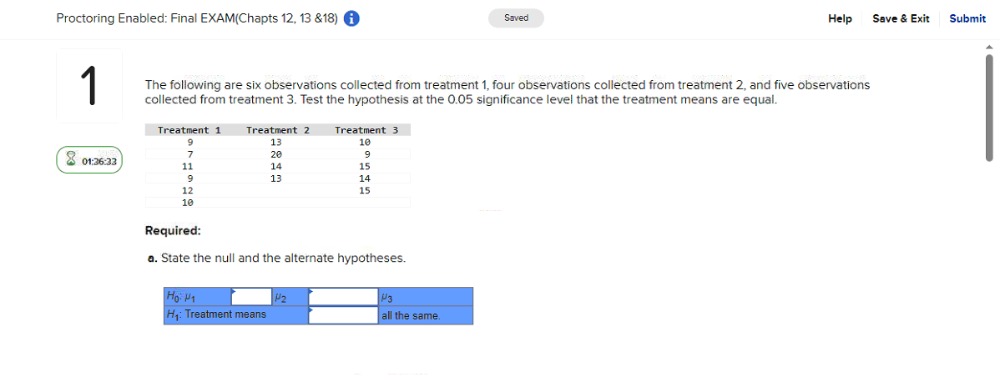Click the Saved status indicator
The image size is (1000, 382).
click(516, 18)
